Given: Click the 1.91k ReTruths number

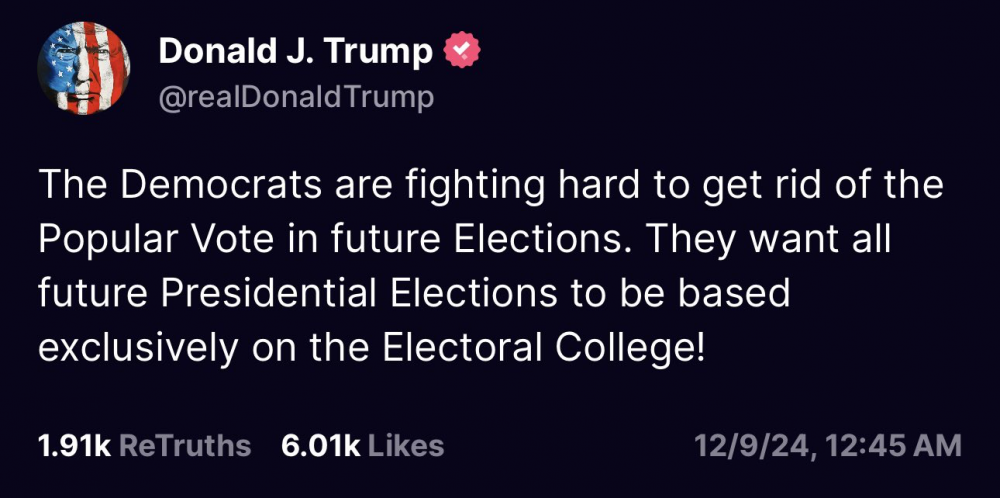Looking at the screenshot, I should (x=73, y=445).
